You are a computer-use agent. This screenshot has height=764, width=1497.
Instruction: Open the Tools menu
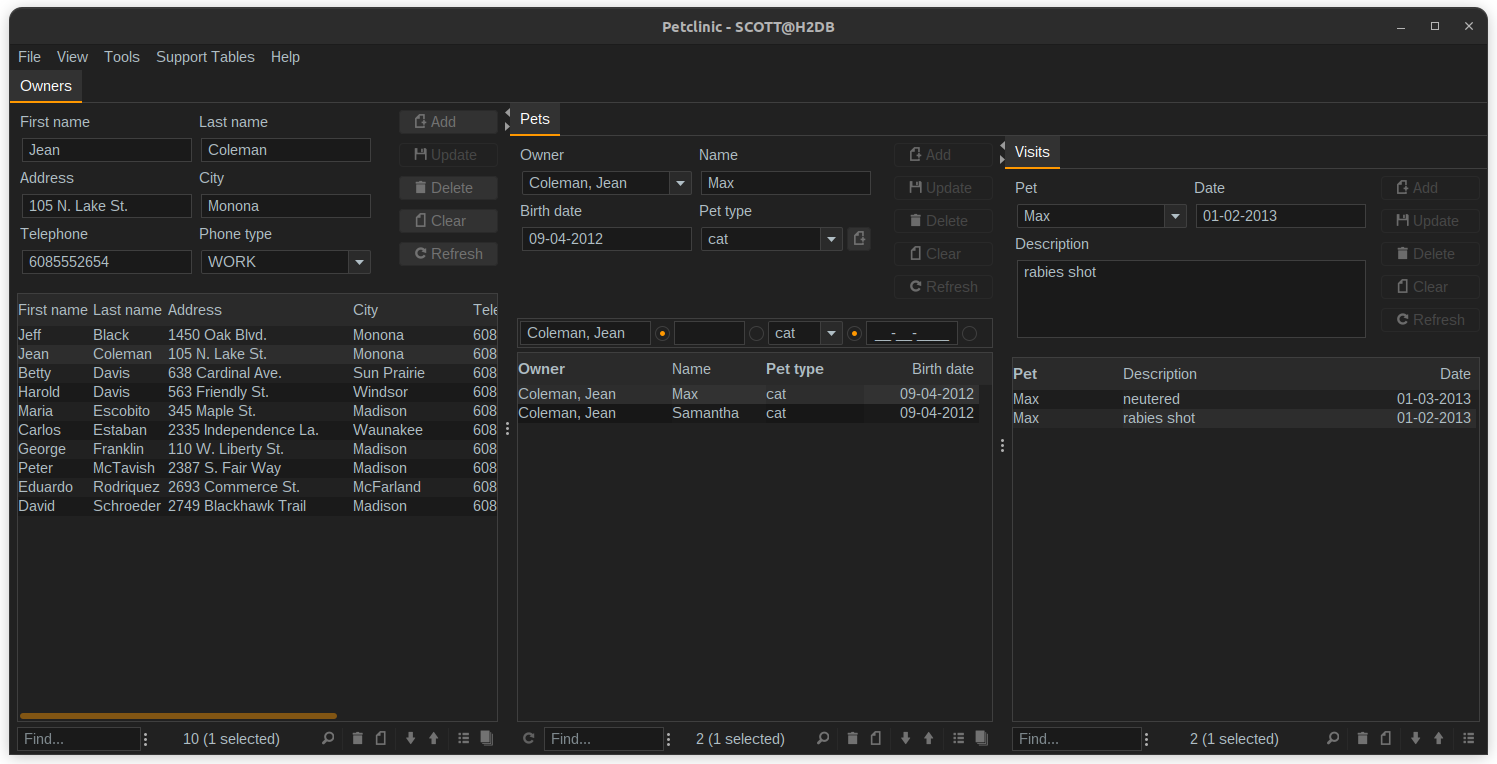click(x=122, y=57)
